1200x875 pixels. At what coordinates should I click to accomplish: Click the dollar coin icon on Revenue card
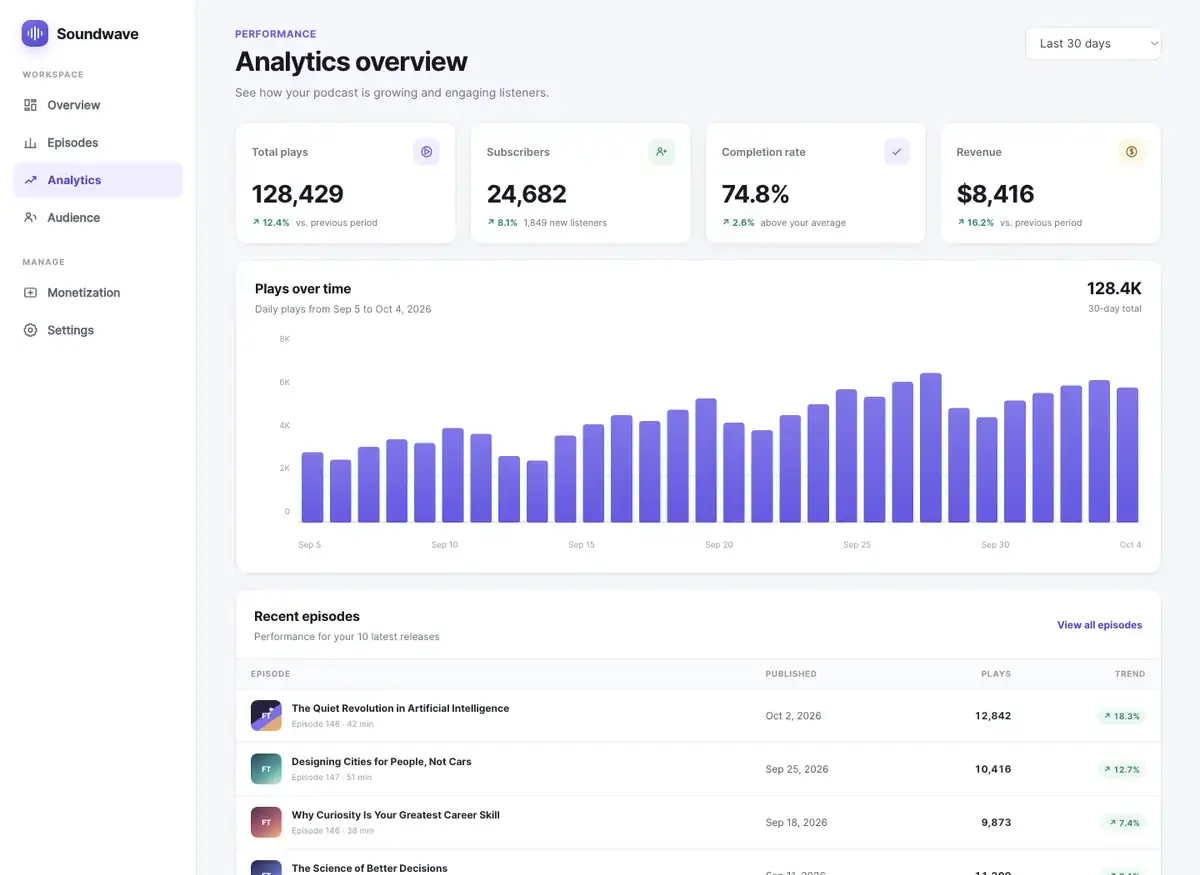pos(1132,152)
